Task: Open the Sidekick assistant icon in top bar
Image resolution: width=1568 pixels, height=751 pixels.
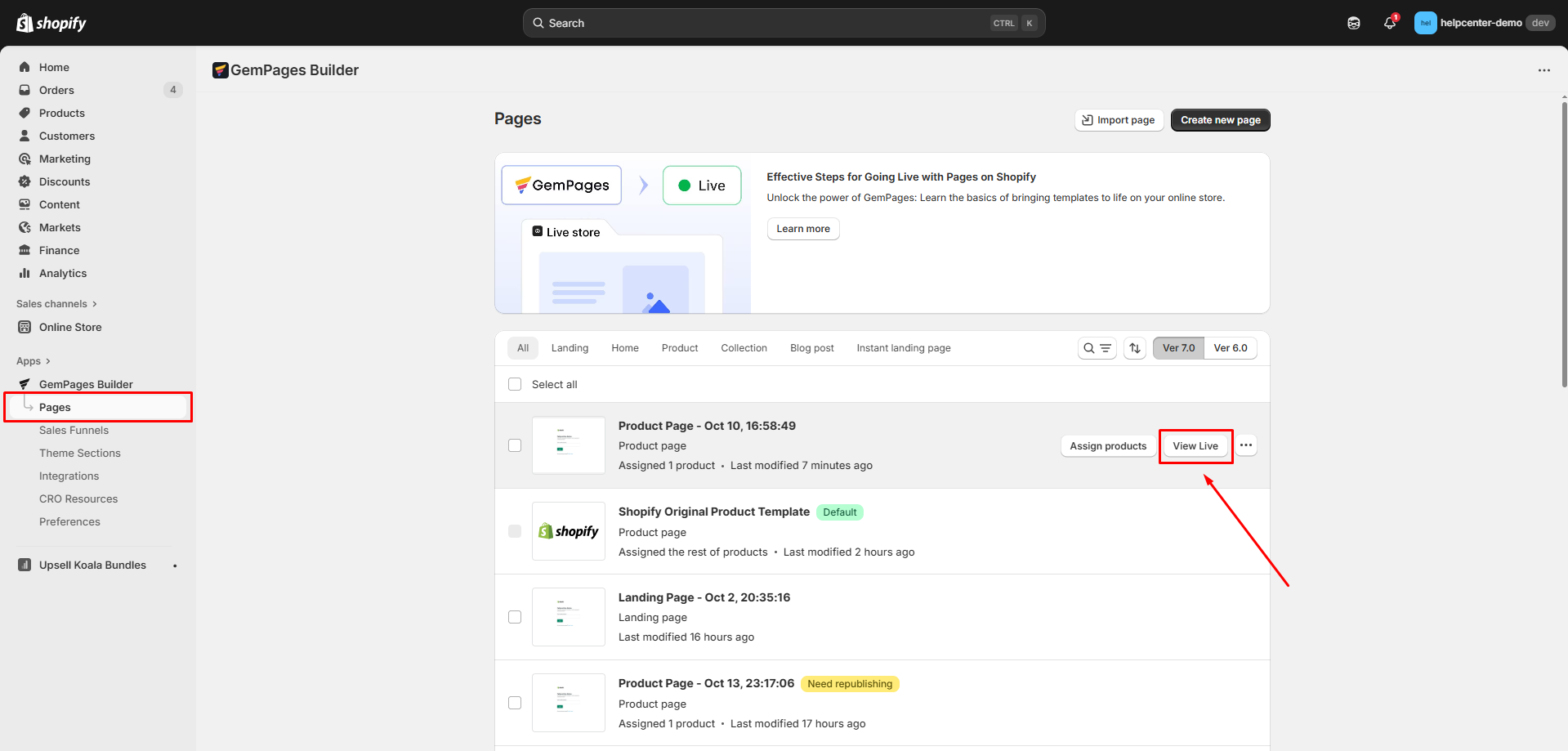Action: click(x=1354, y=23)
